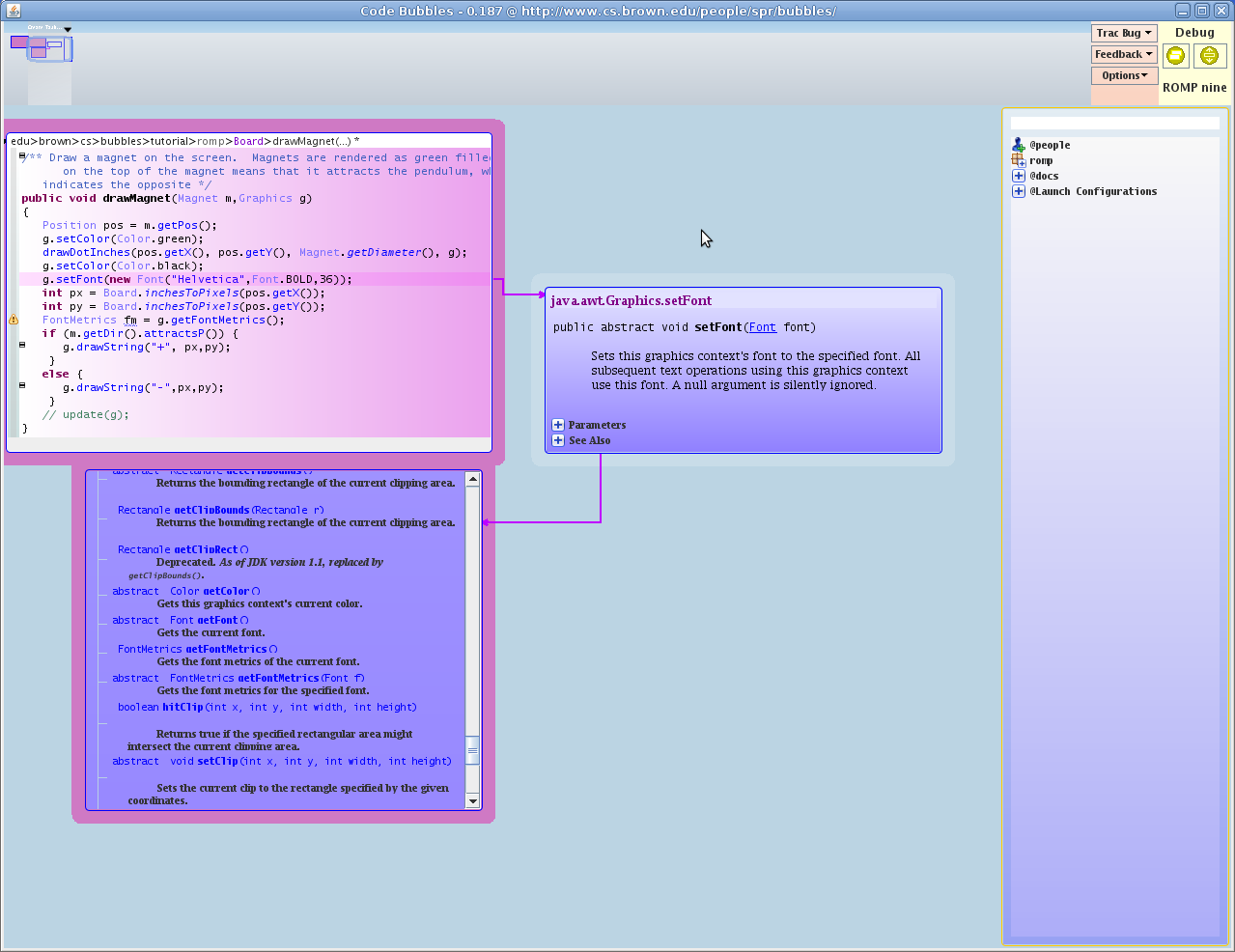Click the 'g.setColor(Color.green);' line

pyautogui.click(x=123, y=238)
